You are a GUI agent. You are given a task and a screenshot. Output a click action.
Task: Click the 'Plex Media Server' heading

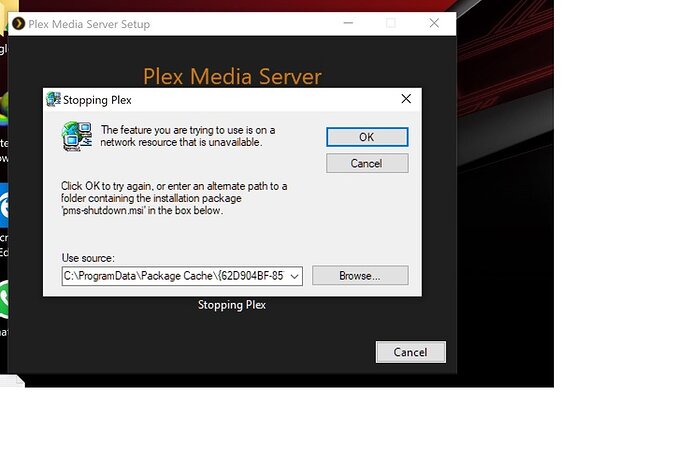tap(232, 76)
